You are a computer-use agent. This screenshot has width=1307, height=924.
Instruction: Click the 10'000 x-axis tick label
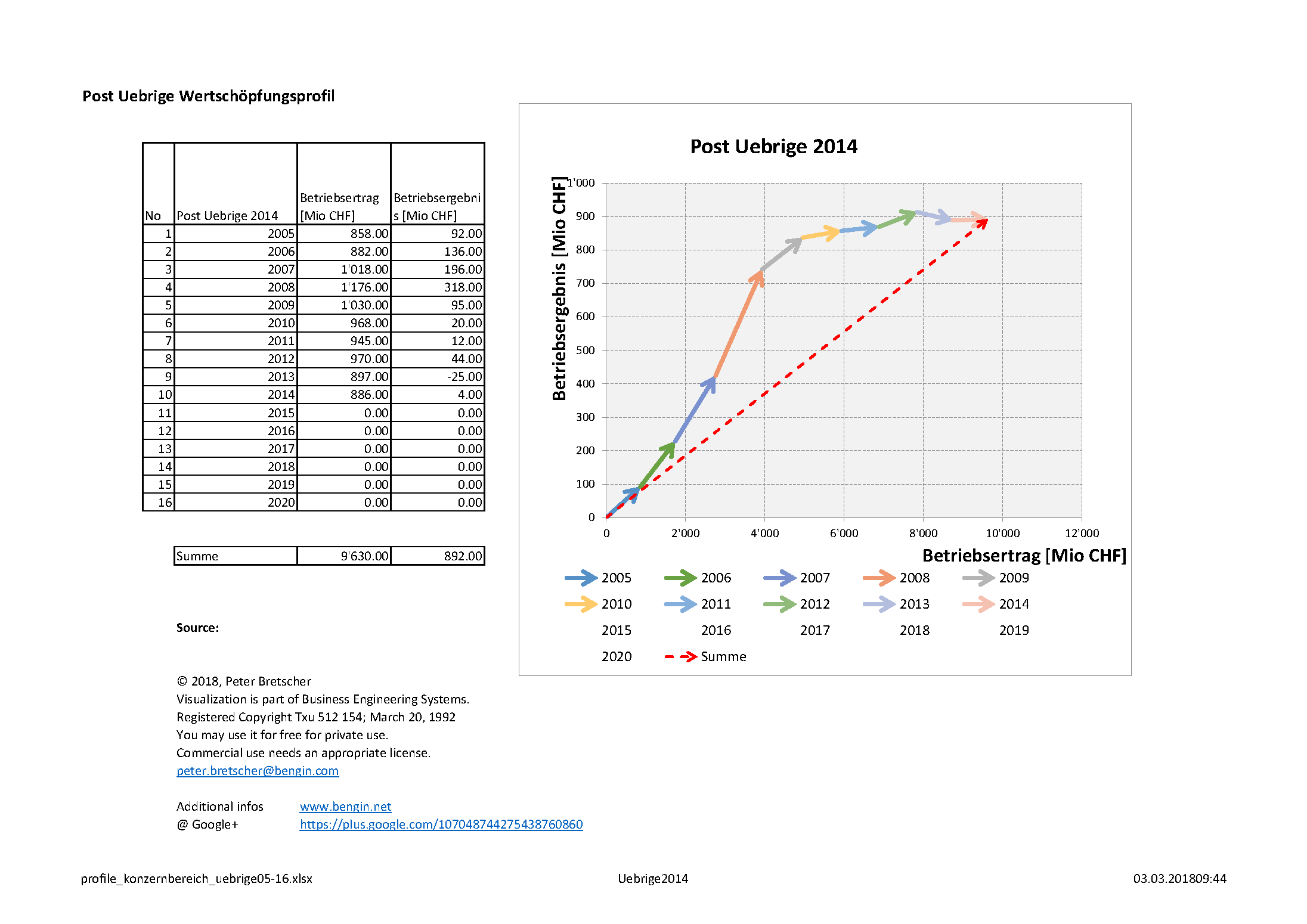coord(1002,534)
